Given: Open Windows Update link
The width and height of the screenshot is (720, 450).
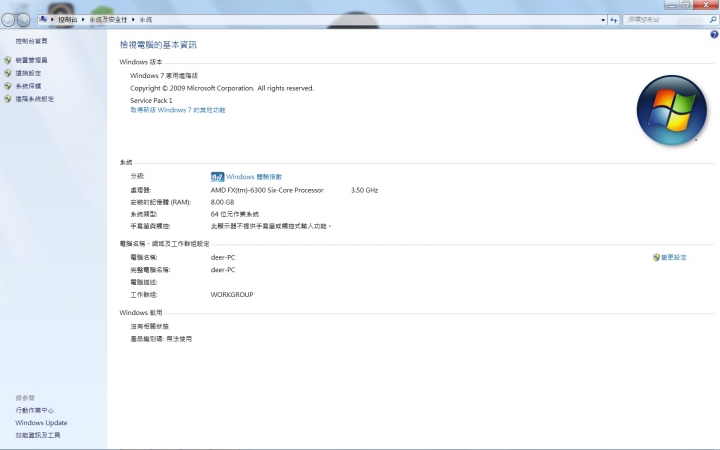Looking at the screenshot, I should point(41,423).
